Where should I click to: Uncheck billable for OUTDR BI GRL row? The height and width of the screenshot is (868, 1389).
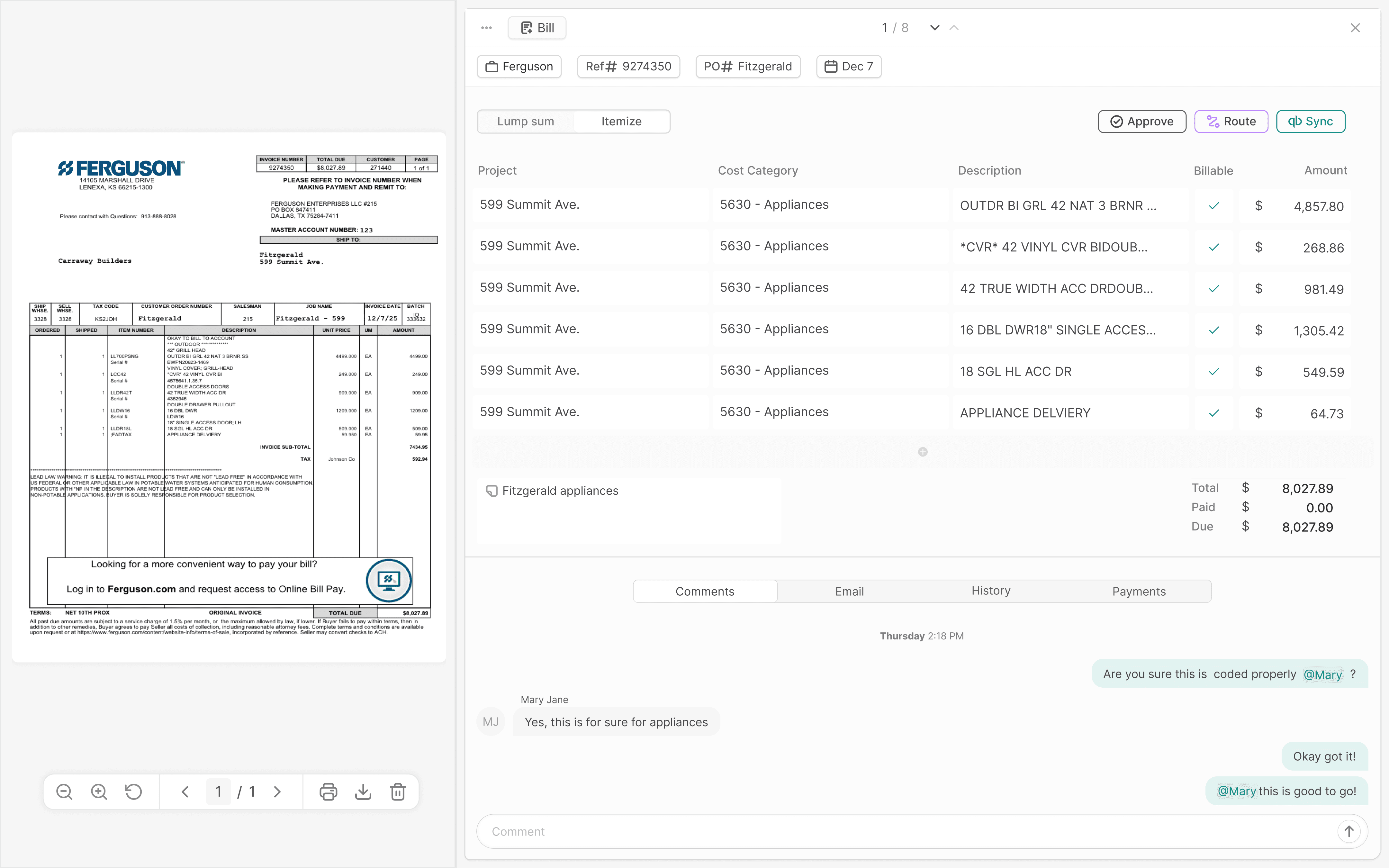pos(1213,205)
